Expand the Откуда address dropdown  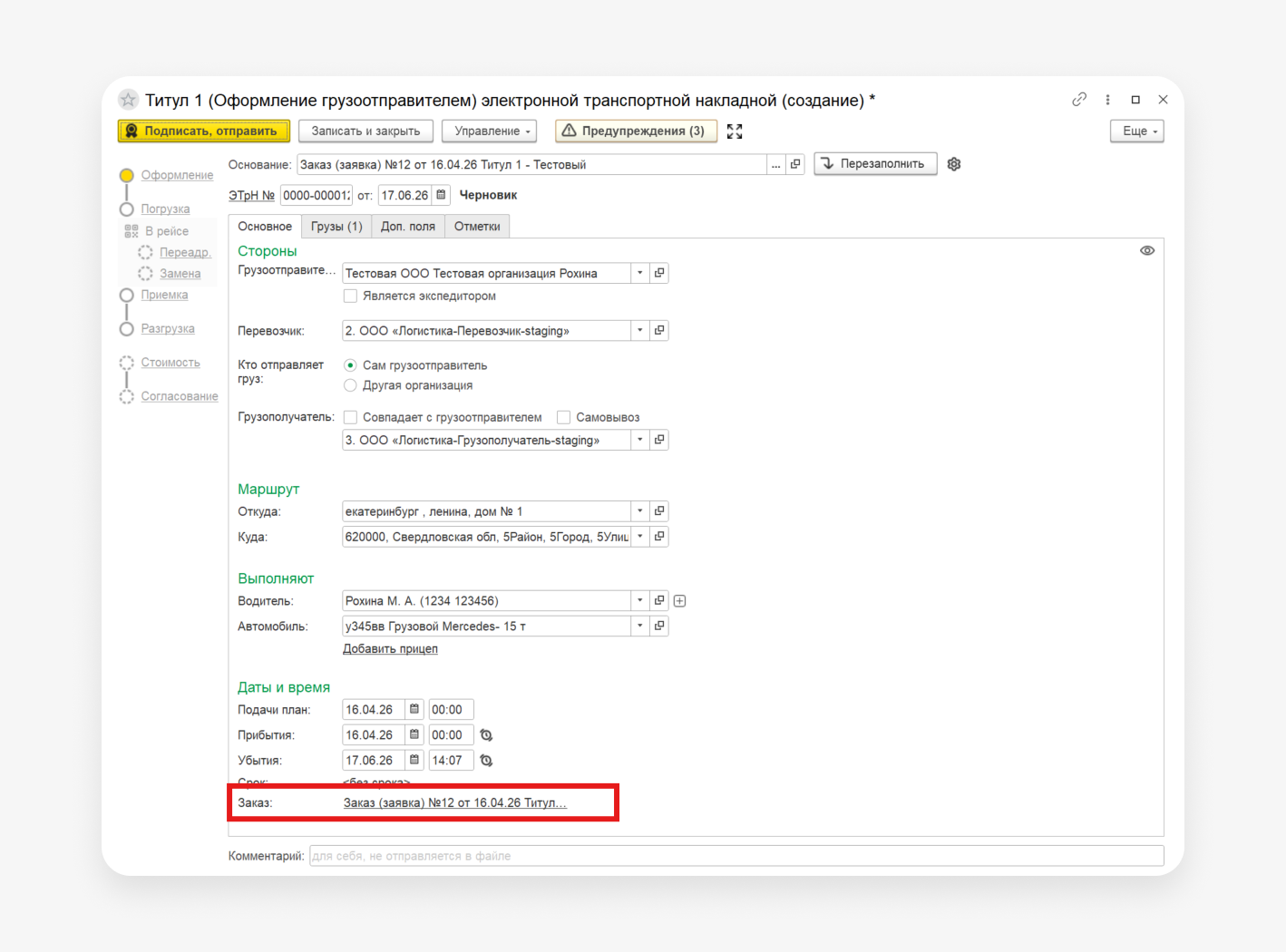tap(640, 511)
